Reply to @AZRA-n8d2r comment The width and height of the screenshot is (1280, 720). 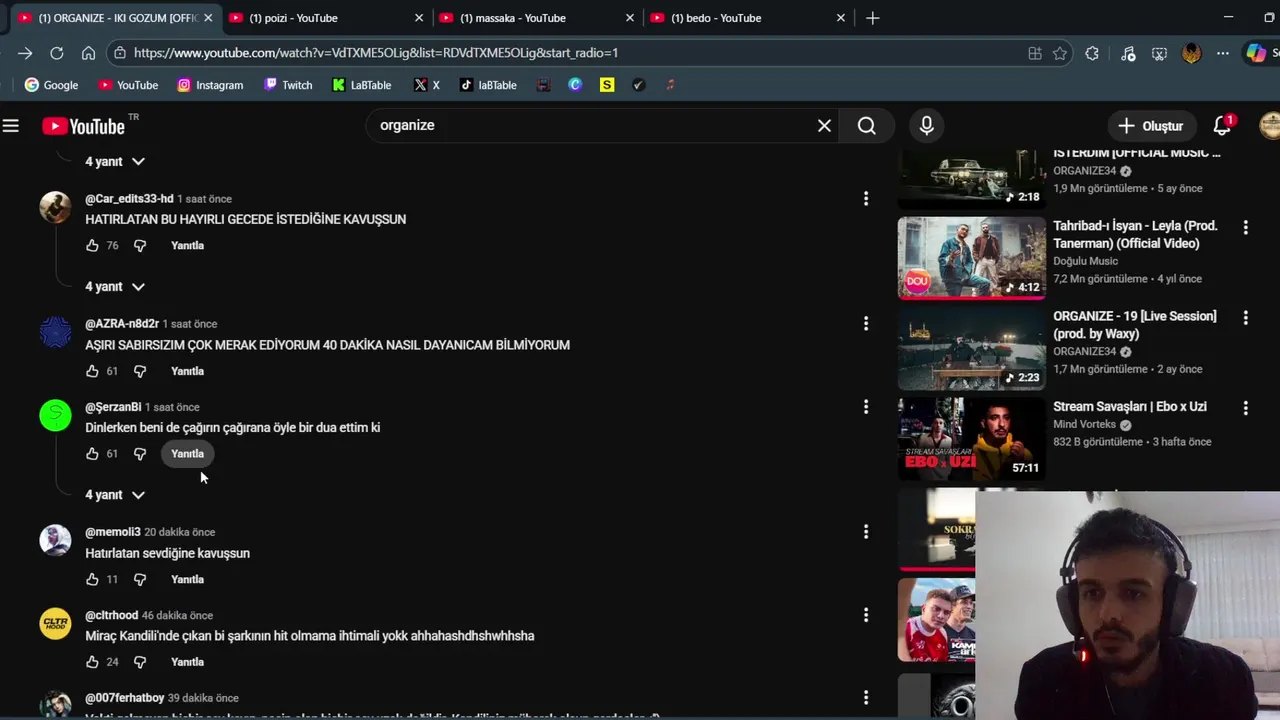tap(187, 371)
